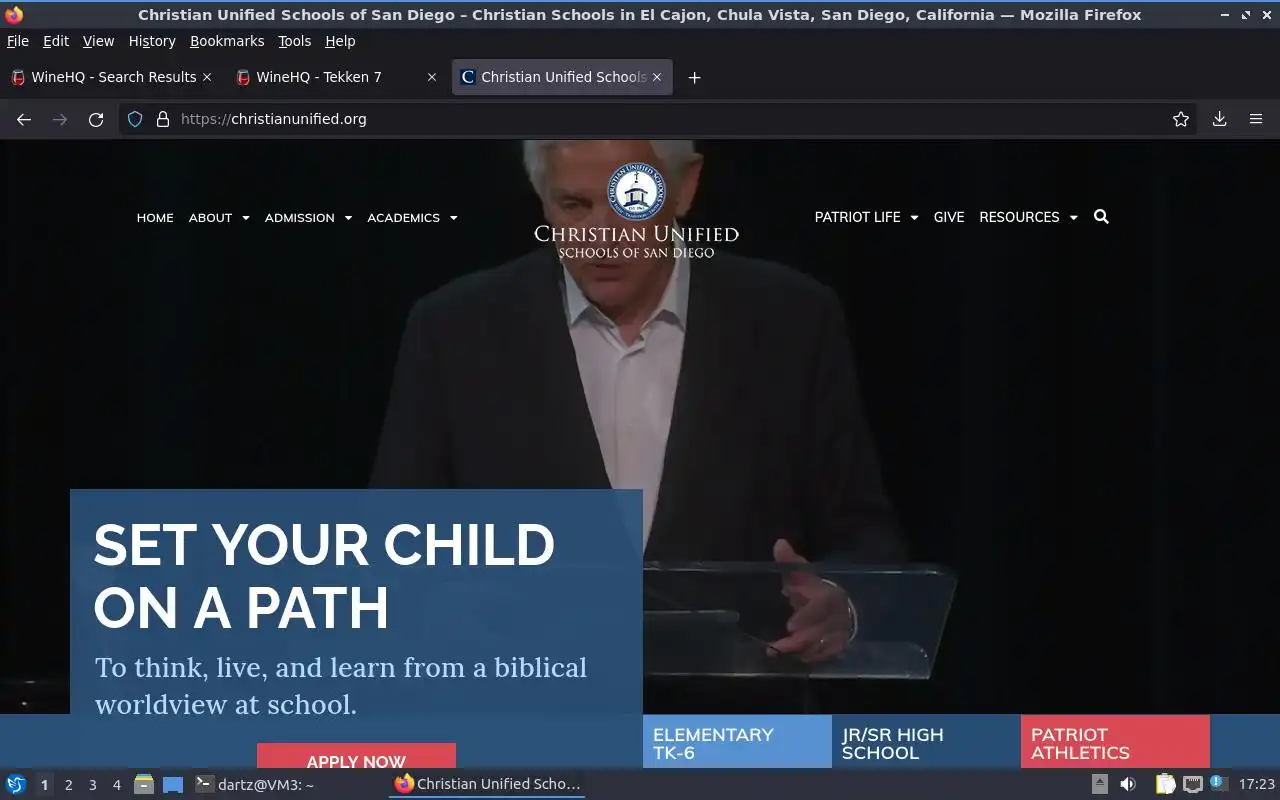Click the URL address bar

point(660,119)
